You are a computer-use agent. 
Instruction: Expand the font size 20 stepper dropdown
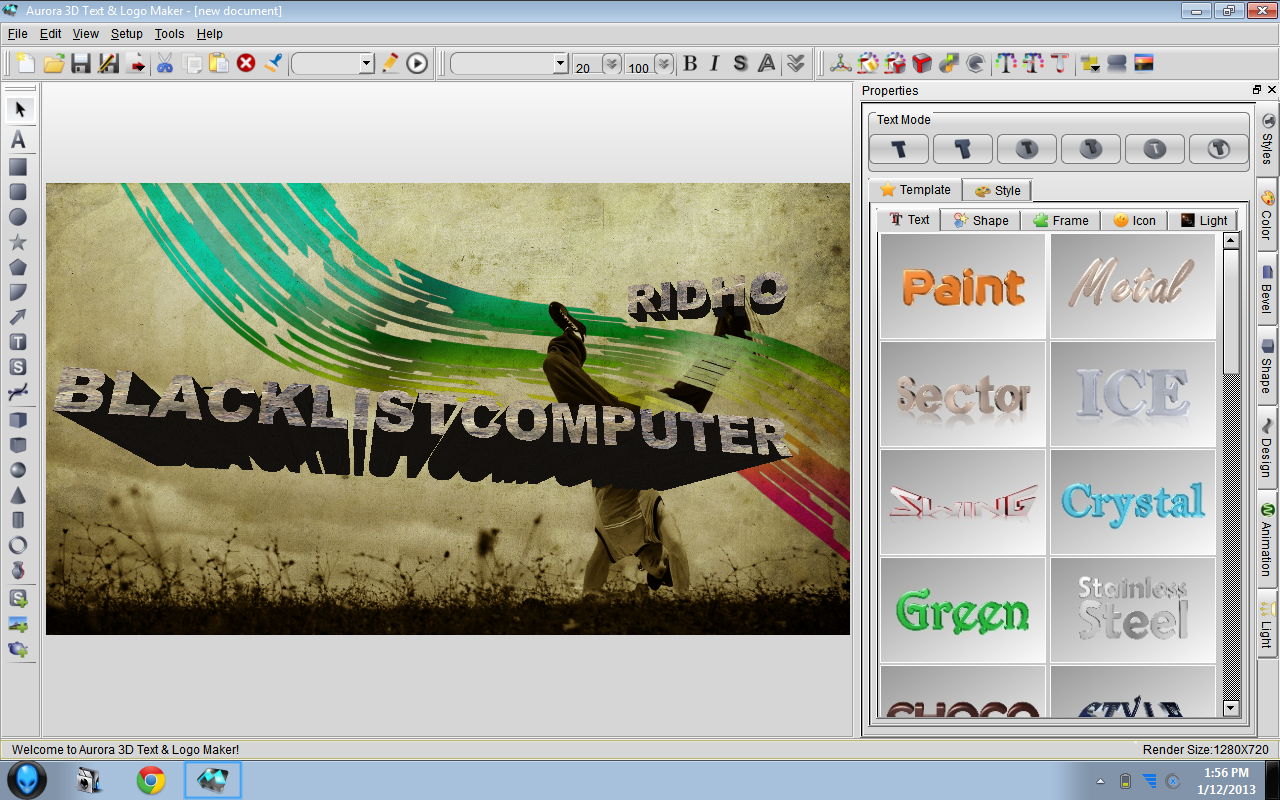(x=611, y=63)
